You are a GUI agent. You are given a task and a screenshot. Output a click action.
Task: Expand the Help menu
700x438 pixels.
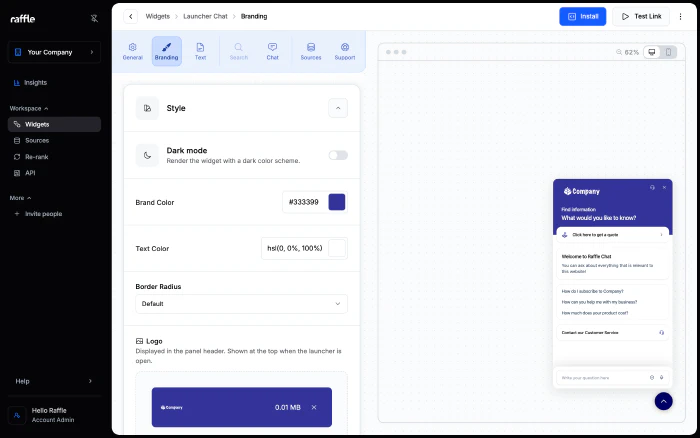54,381
